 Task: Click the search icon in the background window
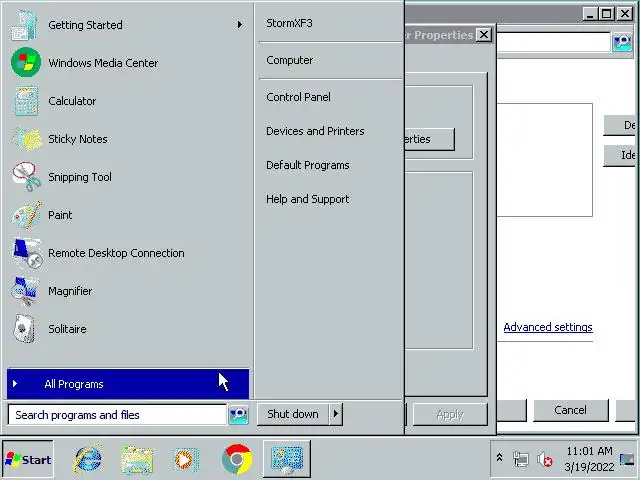623,42
